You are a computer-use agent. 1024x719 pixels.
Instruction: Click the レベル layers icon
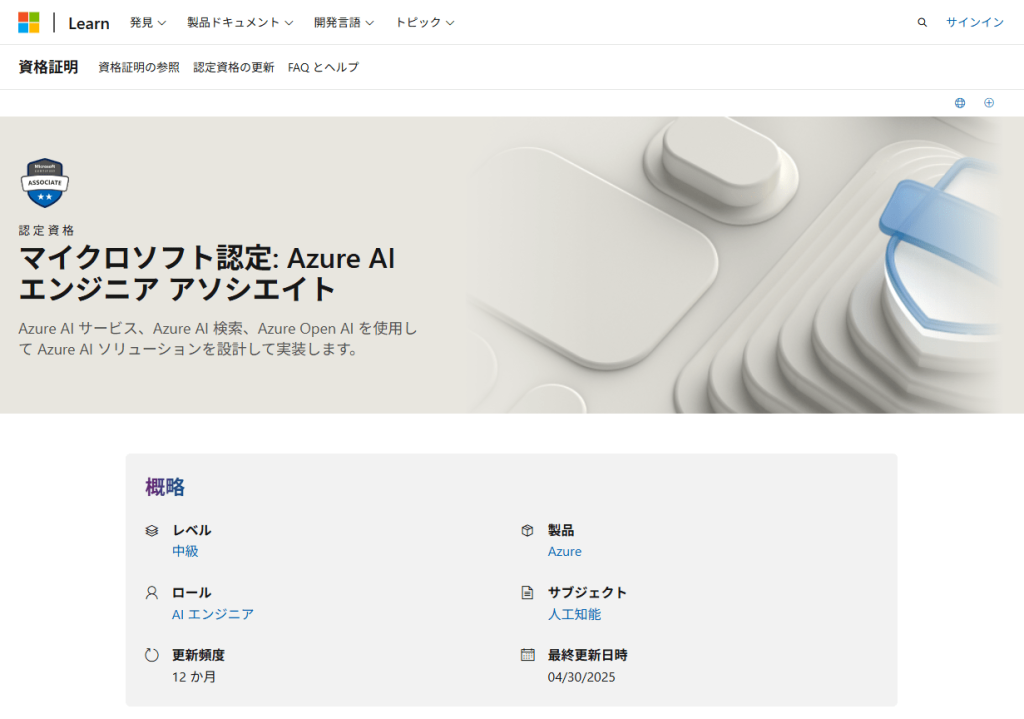[x=152, y=530]
